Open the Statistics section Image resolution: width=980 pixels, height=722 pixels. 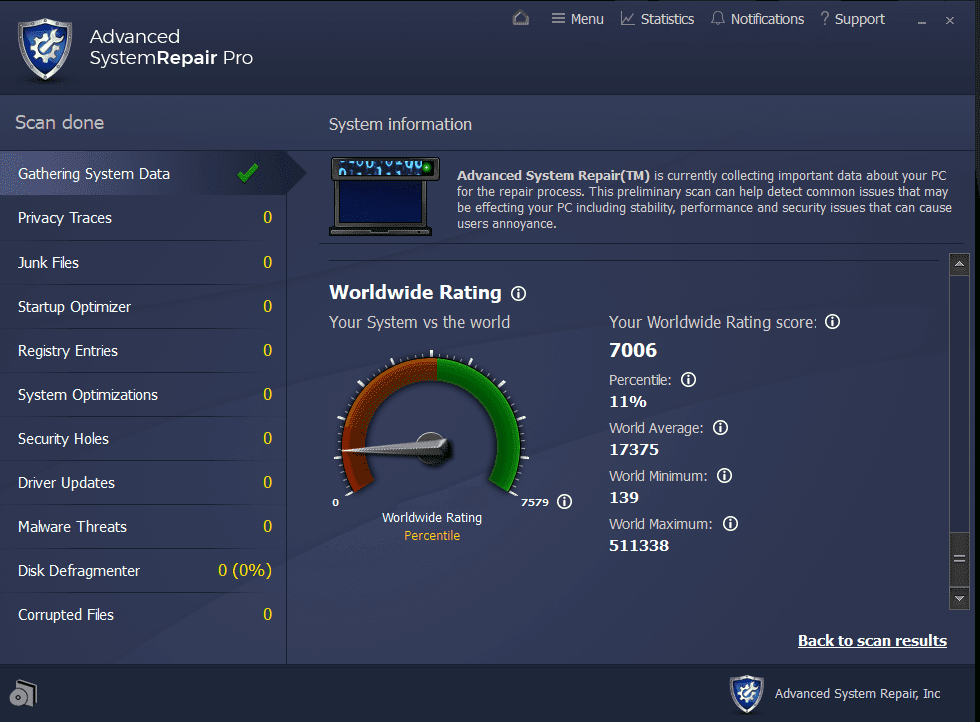click(657, 19)
